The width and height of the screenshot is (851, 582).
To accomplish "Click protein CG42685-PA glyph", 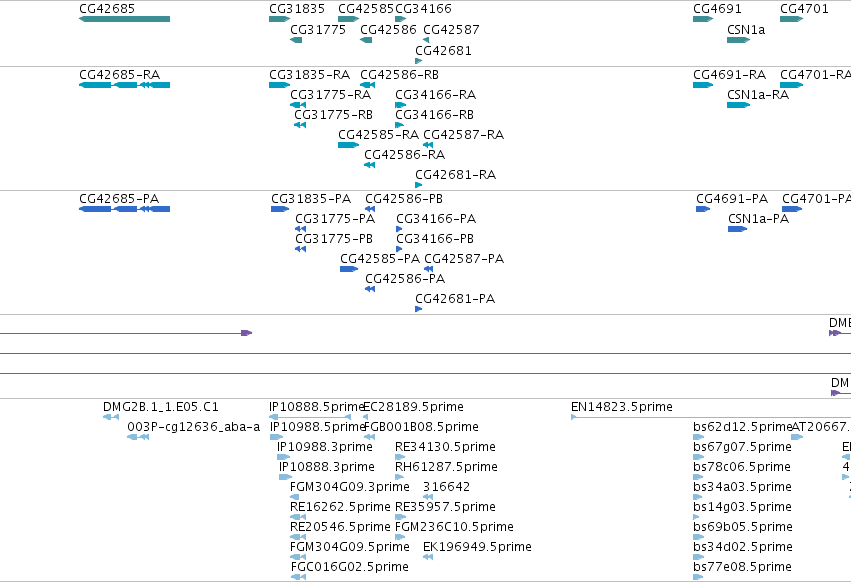I will click(124, 209).
